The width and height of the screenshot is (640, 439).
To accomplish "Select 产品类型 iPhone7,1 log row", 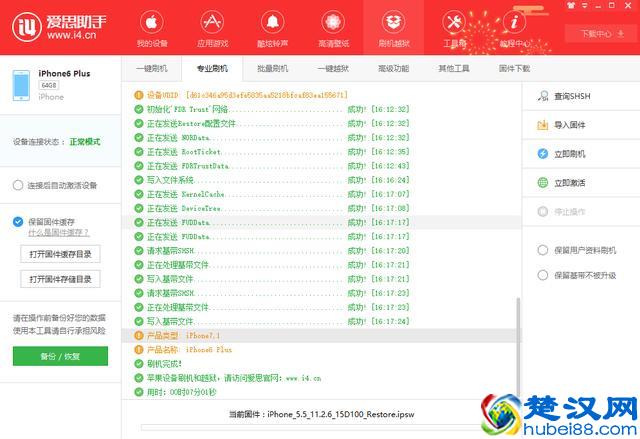I will coord(320,335).
